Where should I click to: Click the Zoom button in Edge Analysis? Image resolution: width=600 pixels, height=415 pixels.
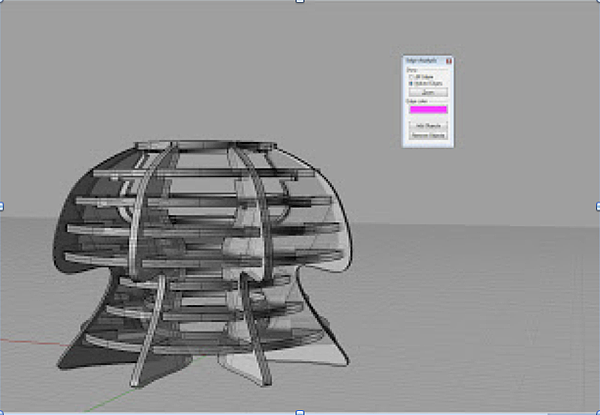pos(427,92)
